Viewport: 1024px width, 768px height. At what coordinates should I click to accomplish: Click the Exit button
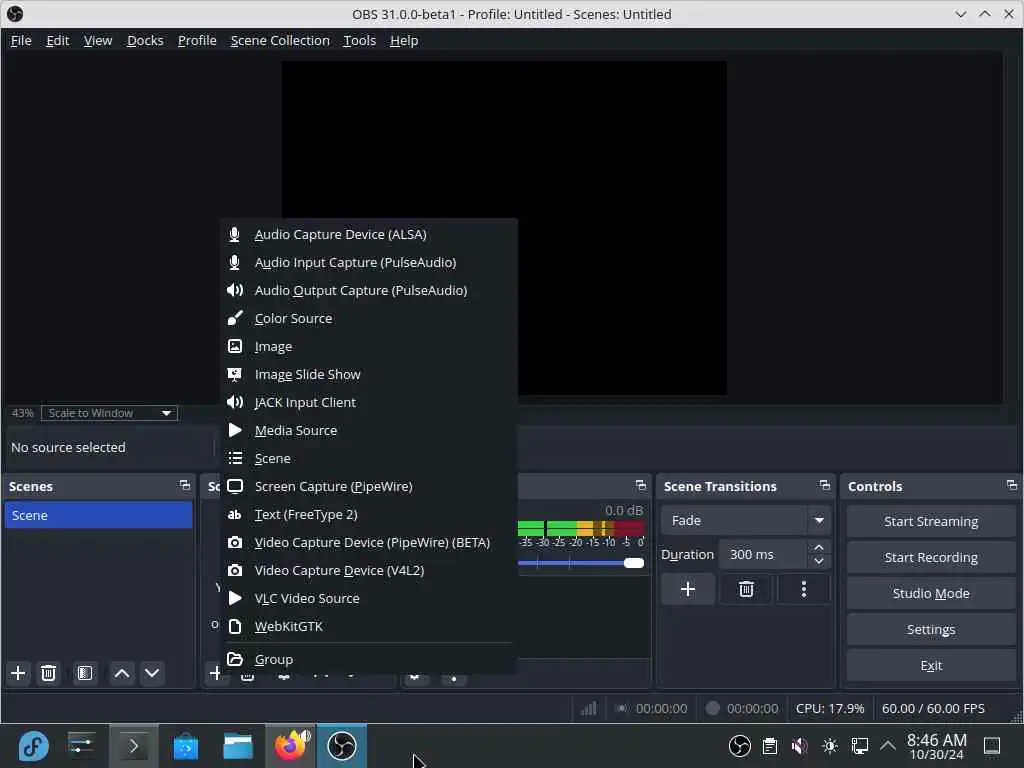coord(931,665)
